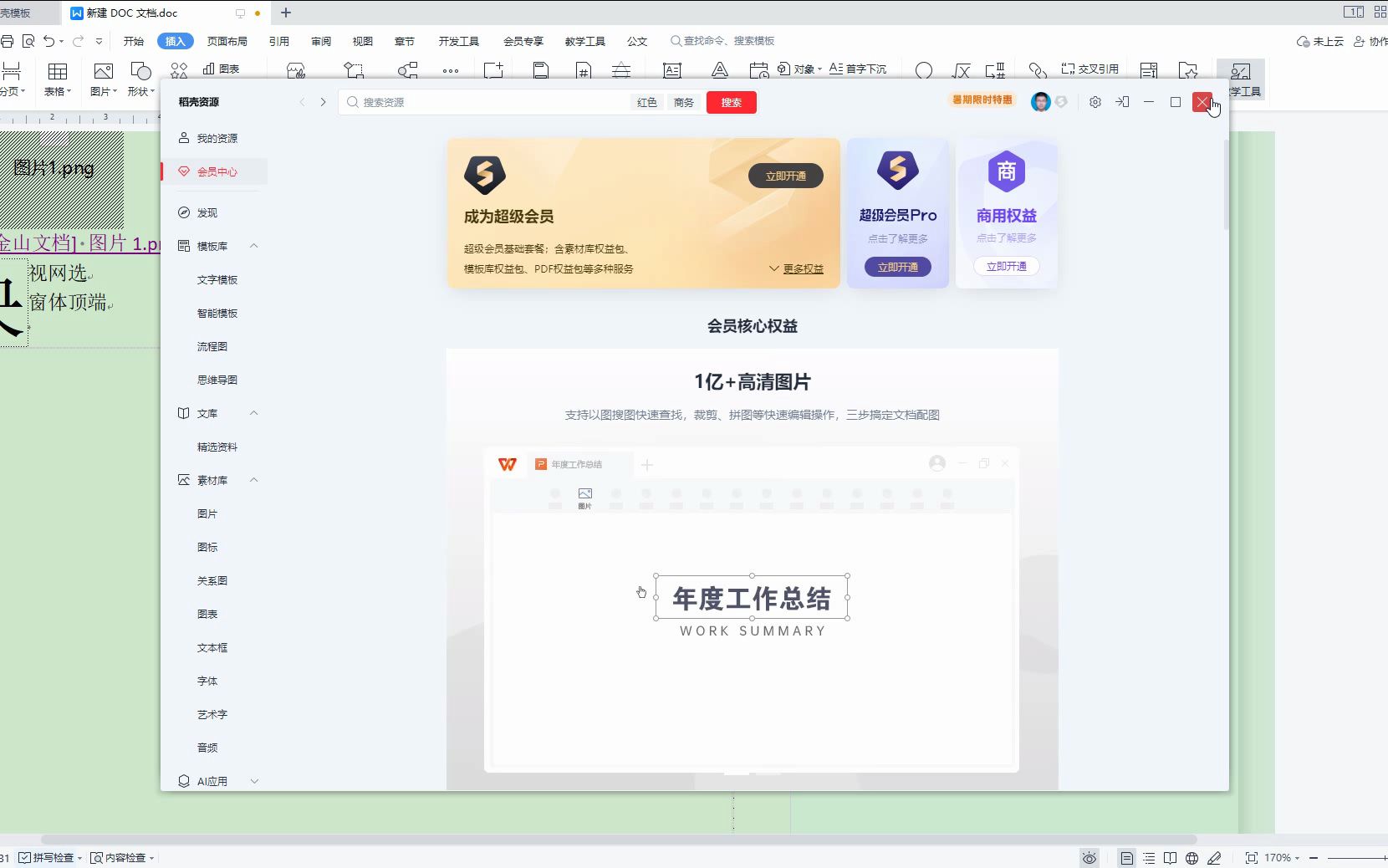This screenshot has width=1388, height=868.
Task: Select the 图标 category in 素材库
Action: pos(207,547)
